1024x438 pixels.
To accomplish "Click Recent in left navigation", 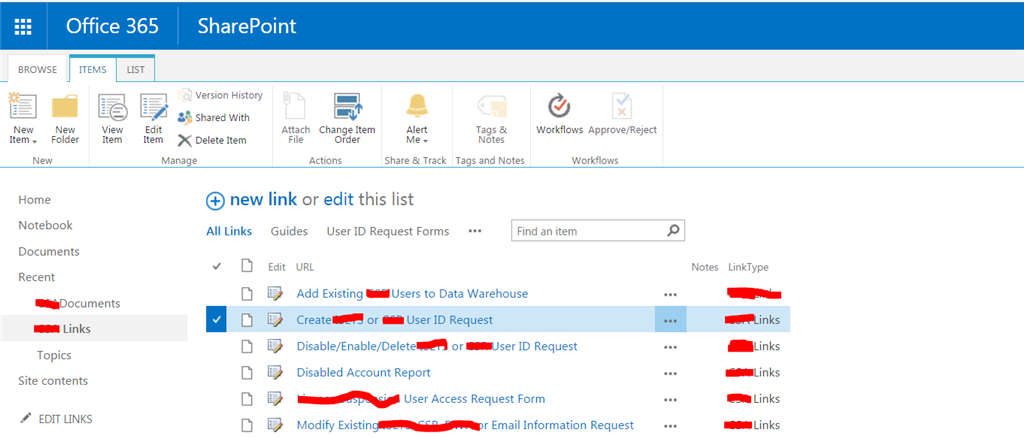I will pos(37,277).
